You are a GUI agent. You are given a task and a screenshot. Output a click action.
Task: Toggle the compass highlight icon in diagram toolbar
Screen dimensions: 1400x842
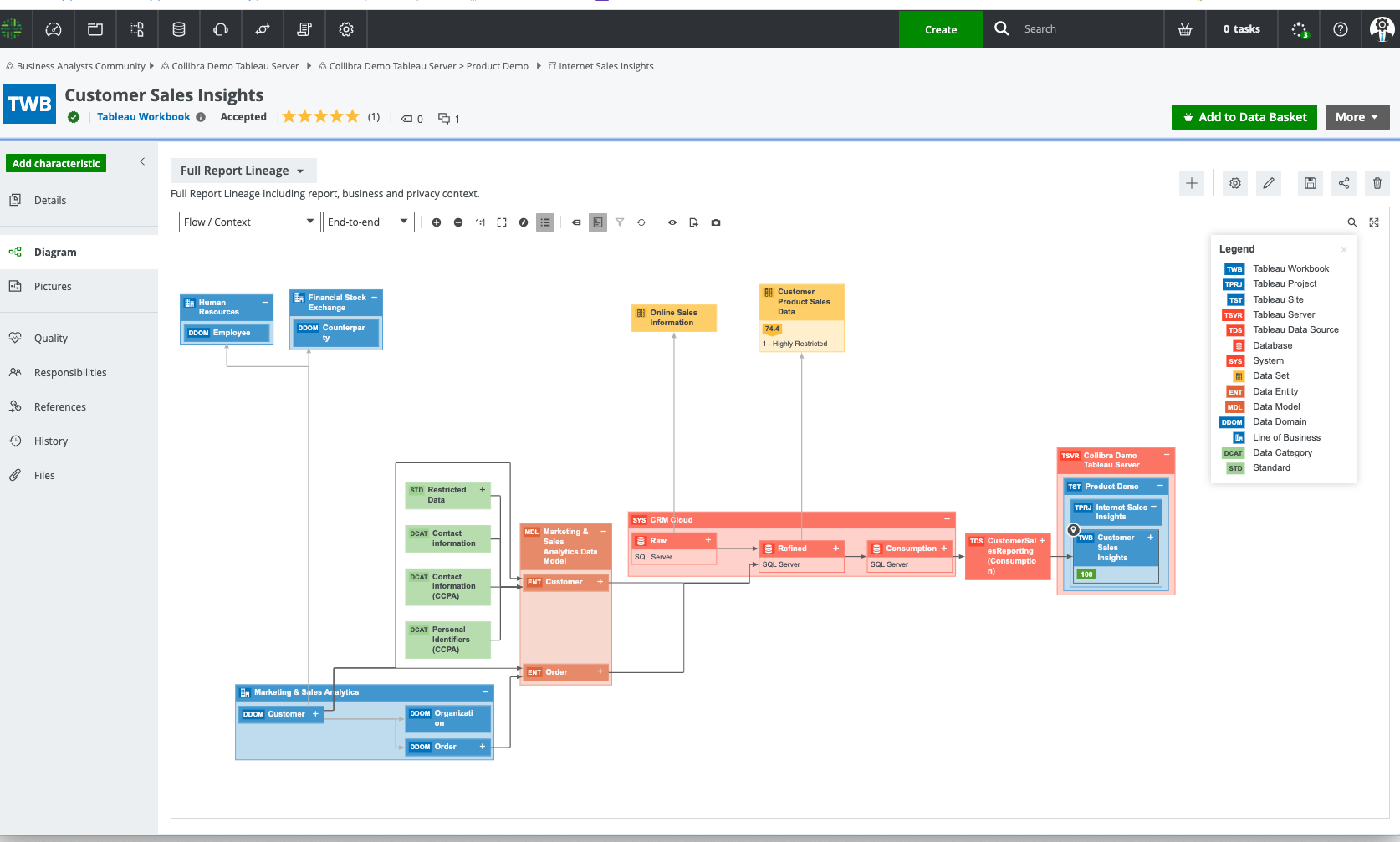[x=524, y=222]
